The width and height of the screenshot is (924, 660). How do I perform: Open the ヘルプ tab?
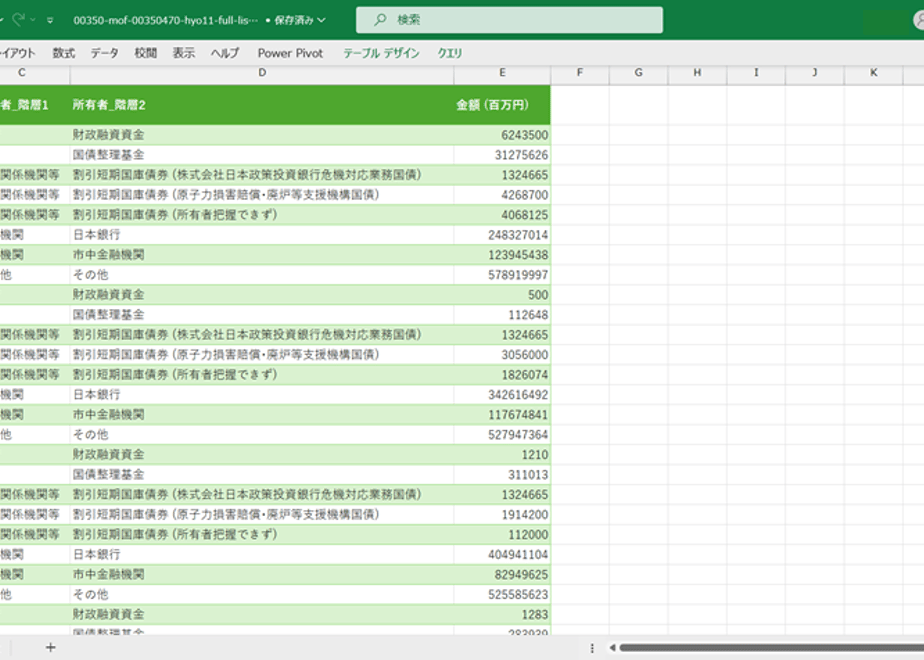pyautogui.click(x=225, y=53)
